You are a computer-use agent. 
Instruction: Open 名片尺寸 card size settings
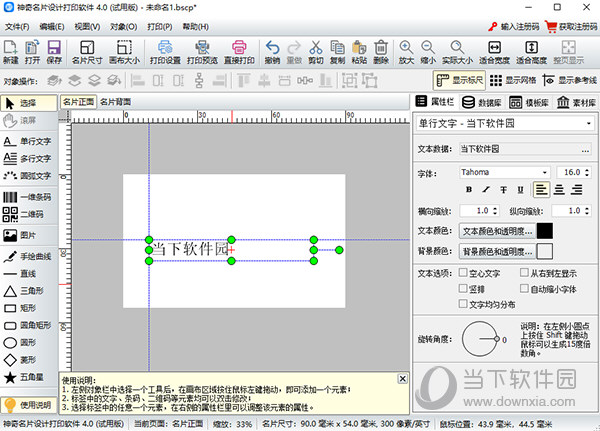[87, 52]
